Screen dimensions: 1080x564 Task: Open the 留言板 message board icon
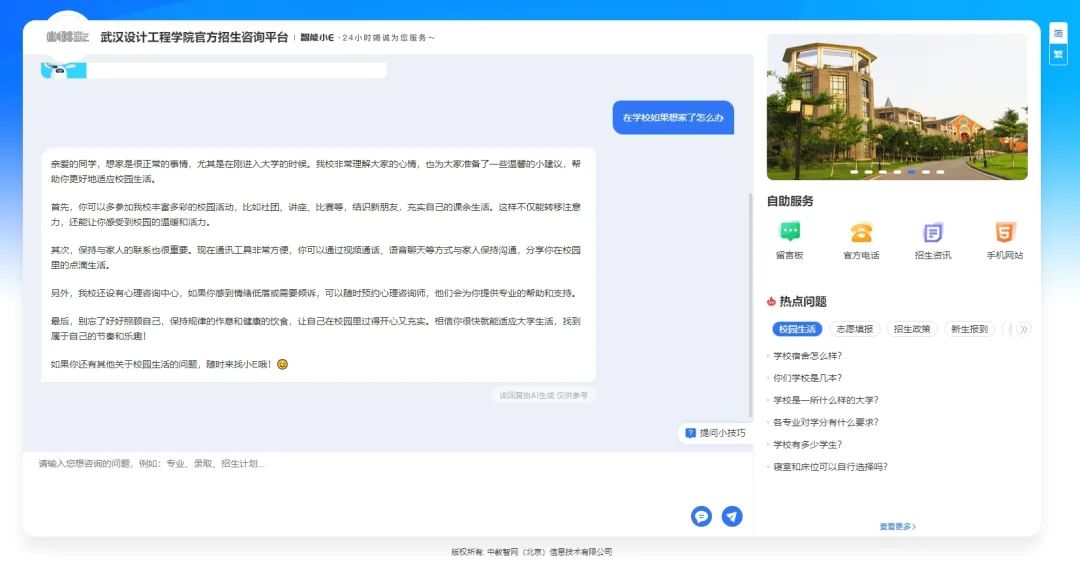[x=790, y=232]
